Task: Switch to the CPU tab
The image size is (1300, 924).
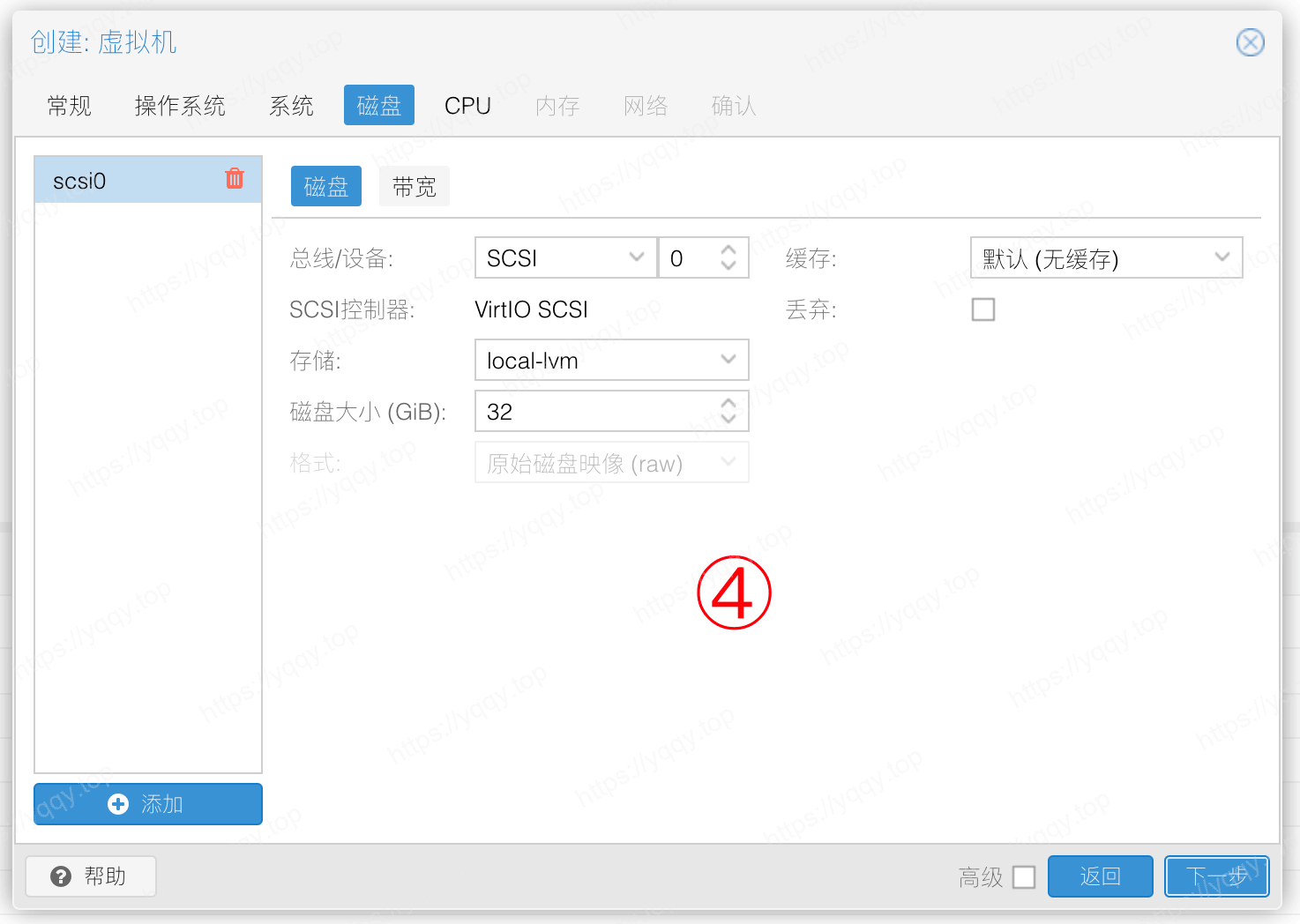Action: click(467, 106)
